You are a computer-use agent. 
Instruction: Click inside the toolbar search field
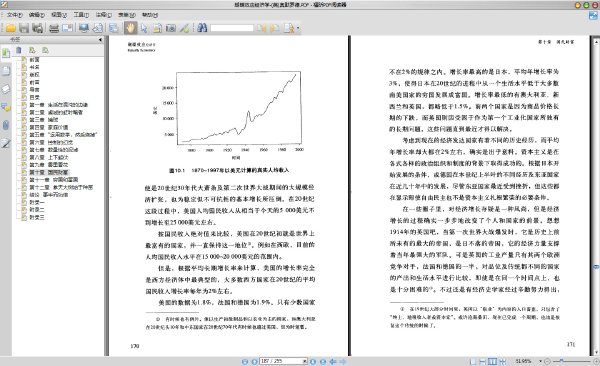(x=232, y=28)
